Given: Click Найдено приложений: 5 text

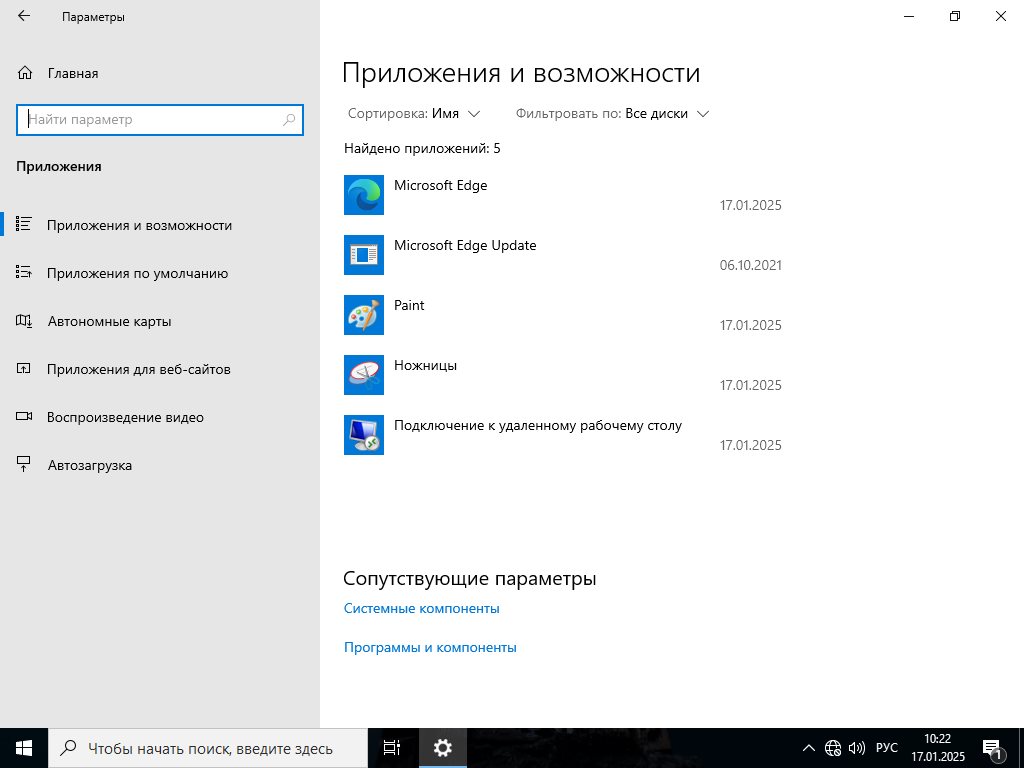Looking at the screenshot, I should coord(422,148).
